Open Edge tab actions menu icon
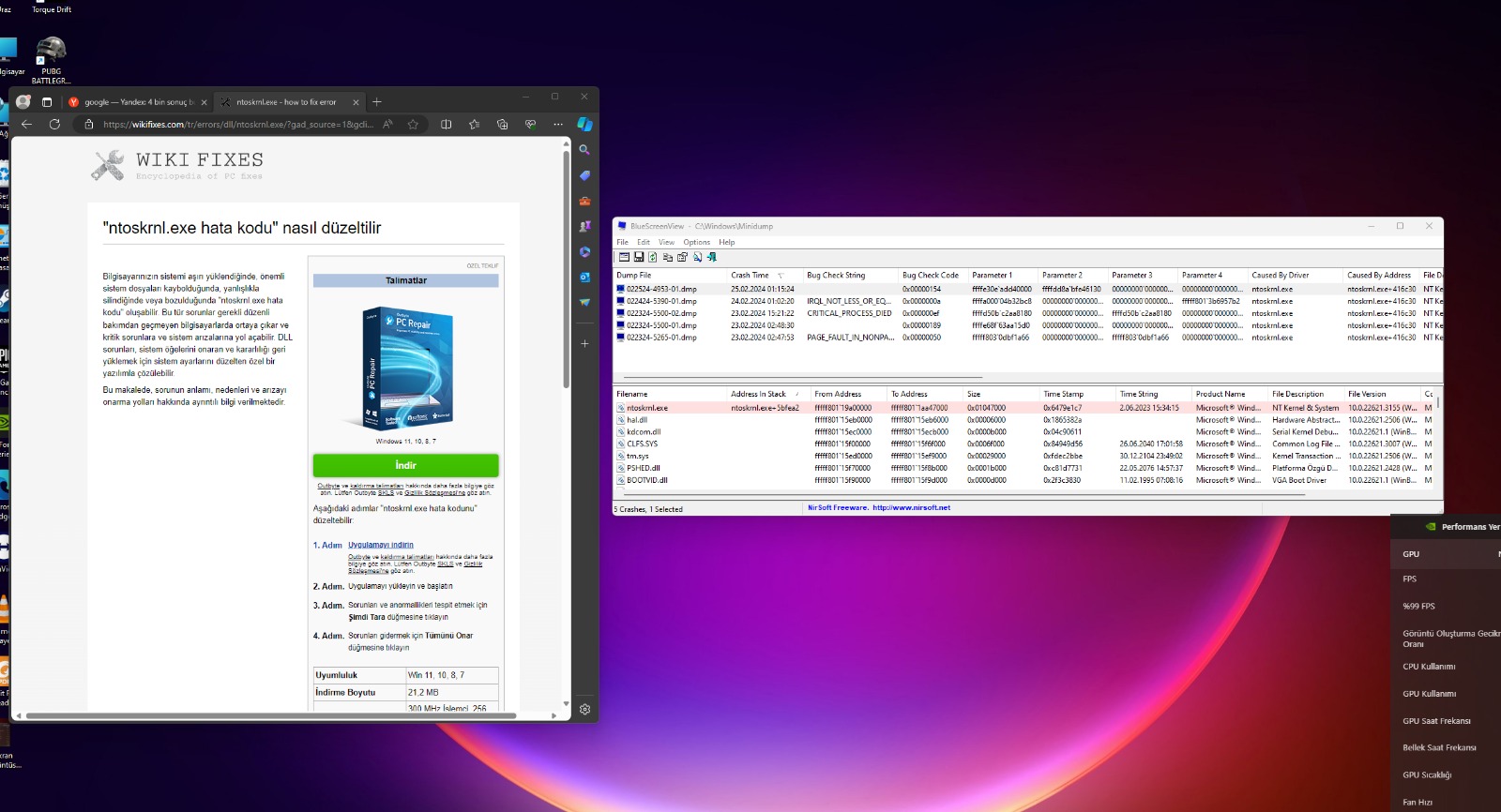This screenshot has width=1501, height=812. [x=47, y=102]
